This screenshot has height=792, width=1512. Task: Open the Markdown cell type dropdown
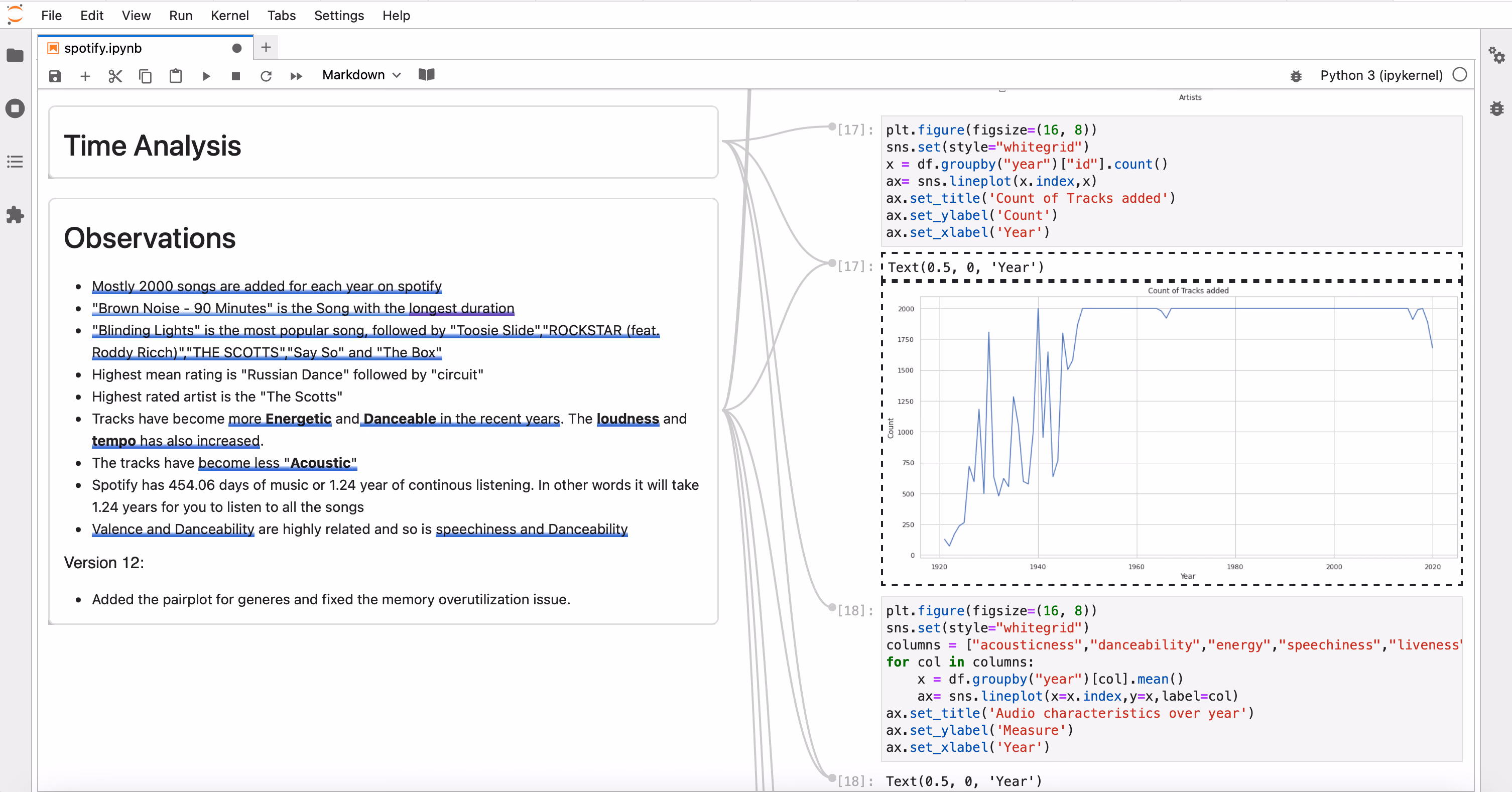(x=361, y=75)
